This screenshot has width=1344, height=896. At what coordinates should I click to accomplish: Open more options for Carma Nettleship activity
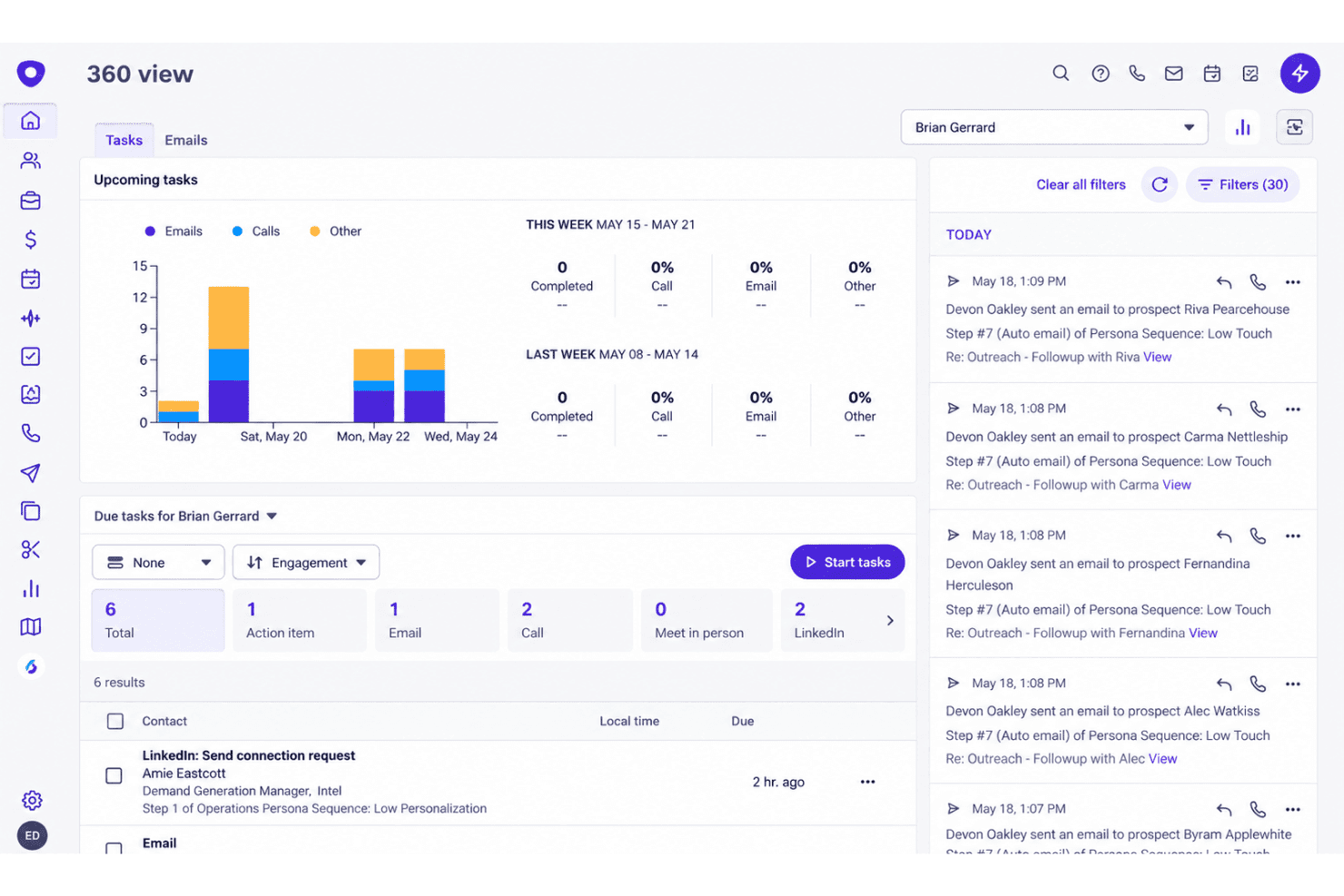(1293, 409)
